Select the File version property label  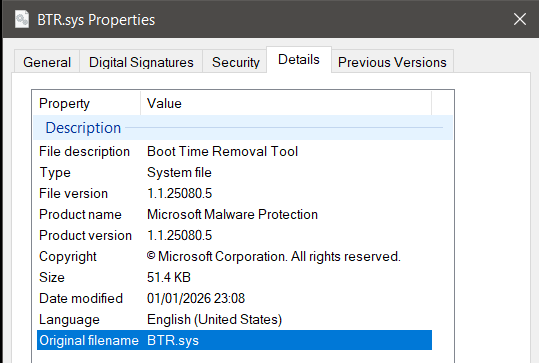(73, 194)
